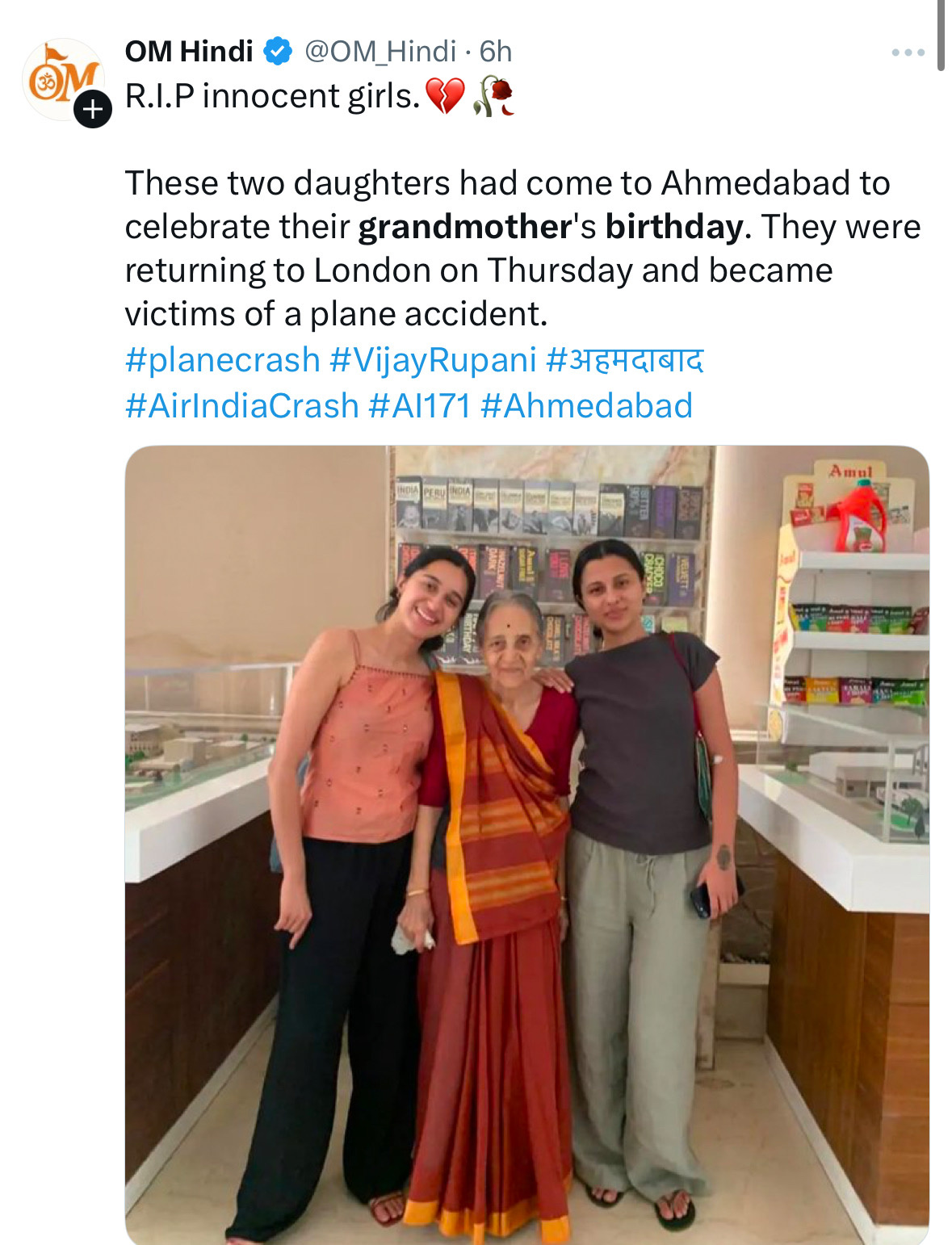
Task: Click the blue verified checkmark badge
Action: point(279,52)
